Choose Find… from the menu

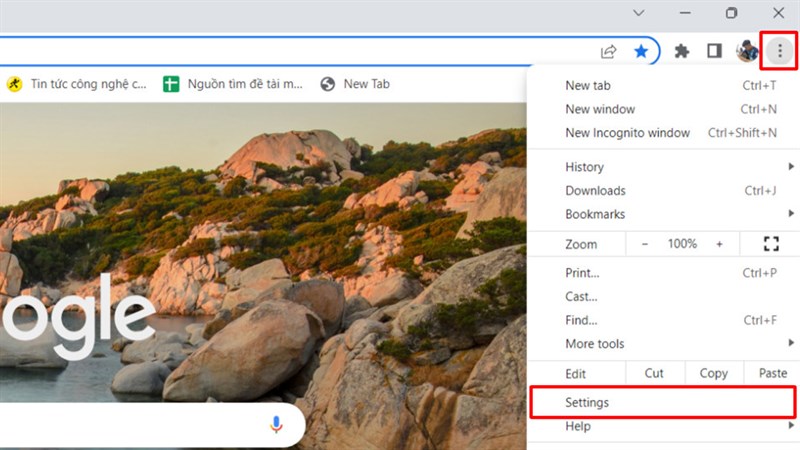pyautogui.click(x=663, y=320)
